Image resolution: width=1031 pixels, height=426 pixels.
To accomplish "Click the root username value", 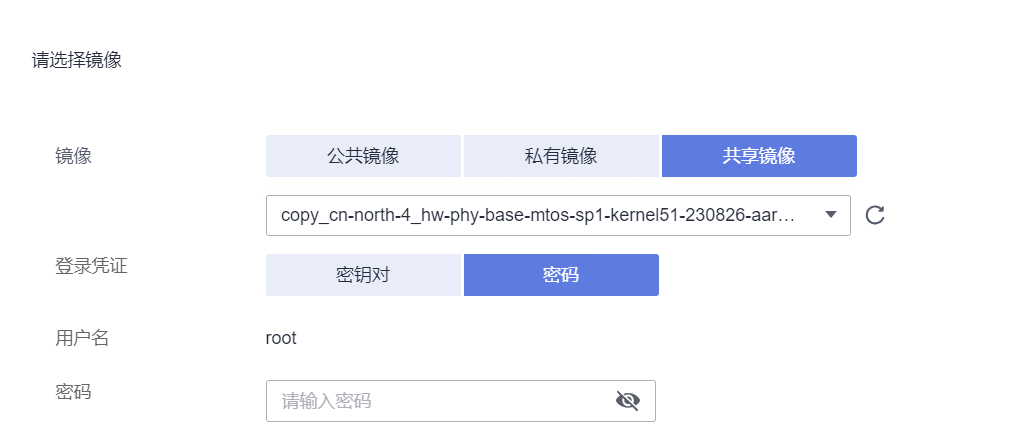I will coord(281,339).
